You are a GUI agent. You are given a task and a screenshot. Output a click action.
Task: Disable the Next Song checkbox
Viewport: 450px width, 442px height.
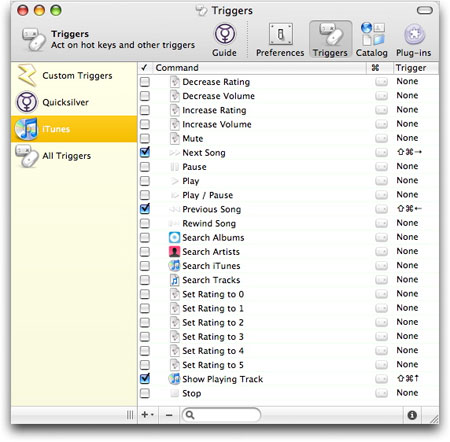point(145,152)
